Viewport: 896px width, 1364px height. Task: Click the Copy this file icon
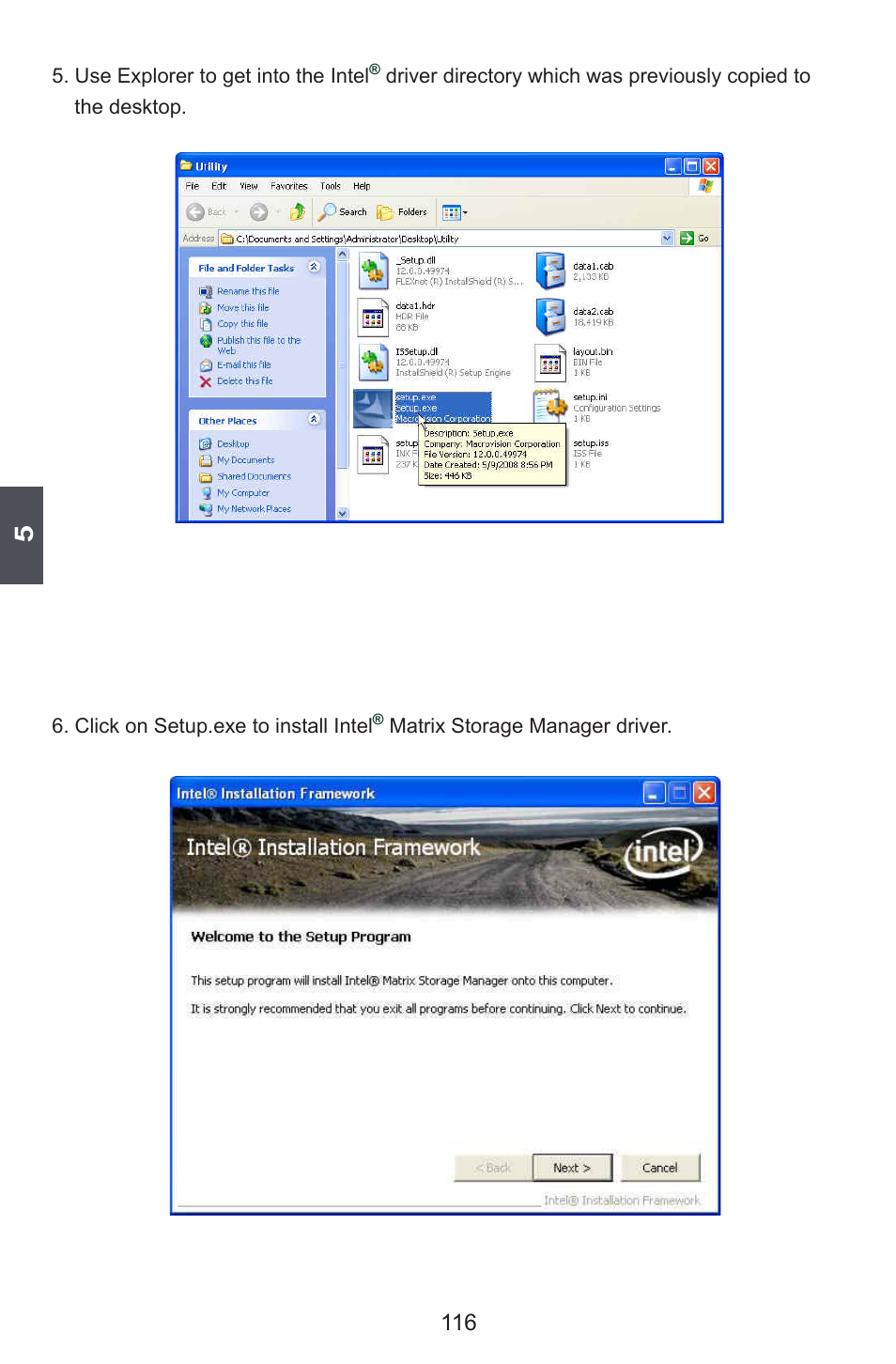tap(206, 324)
